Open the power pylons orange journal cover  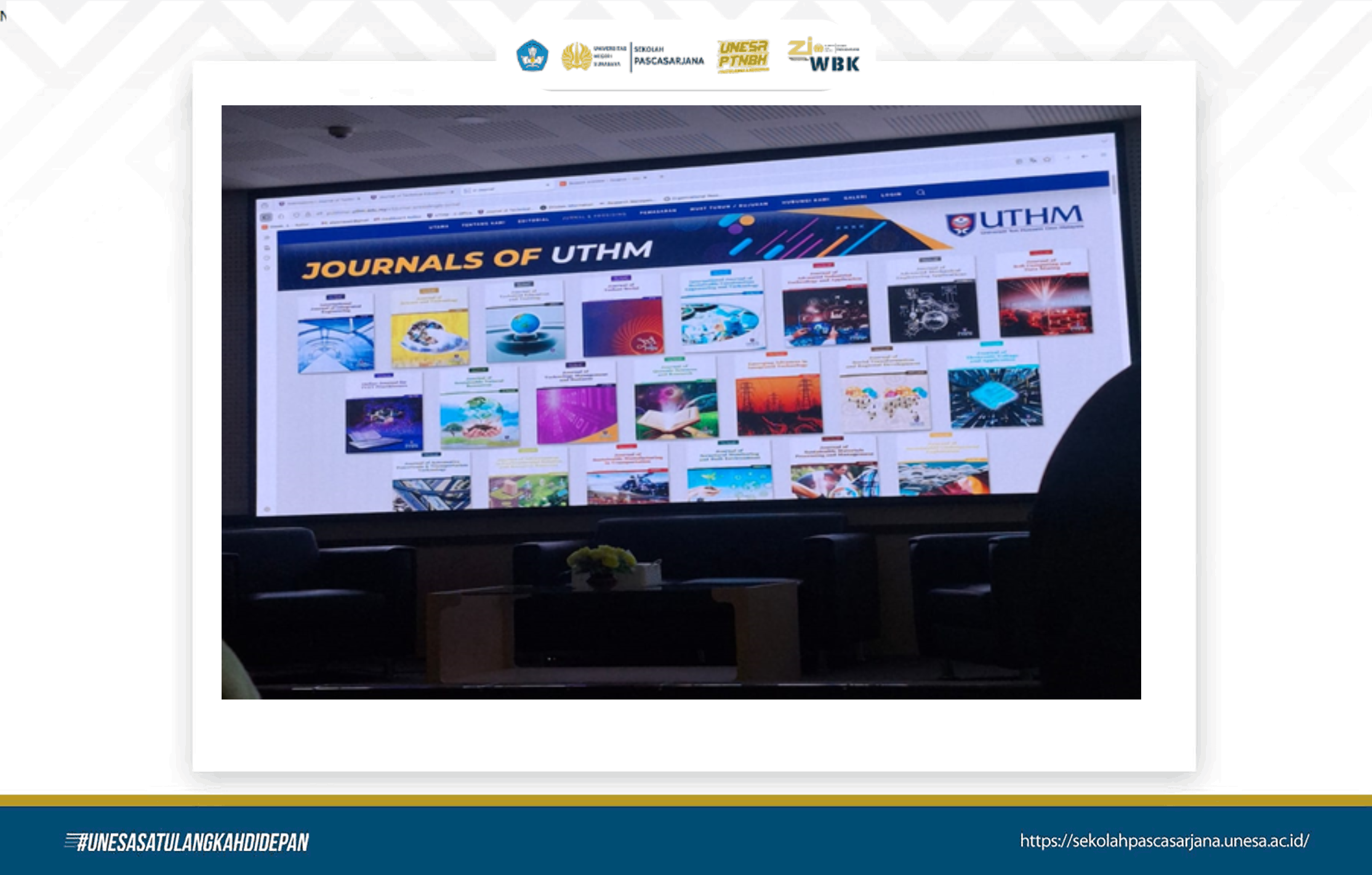point(779,403)
